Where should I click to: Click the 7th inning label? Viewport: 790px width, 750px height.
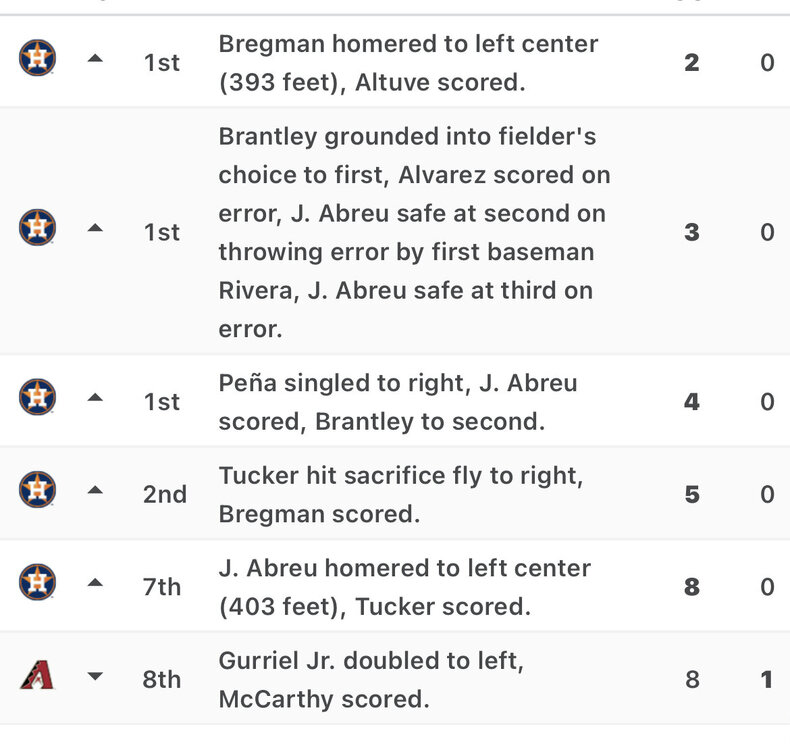[162, 587]
